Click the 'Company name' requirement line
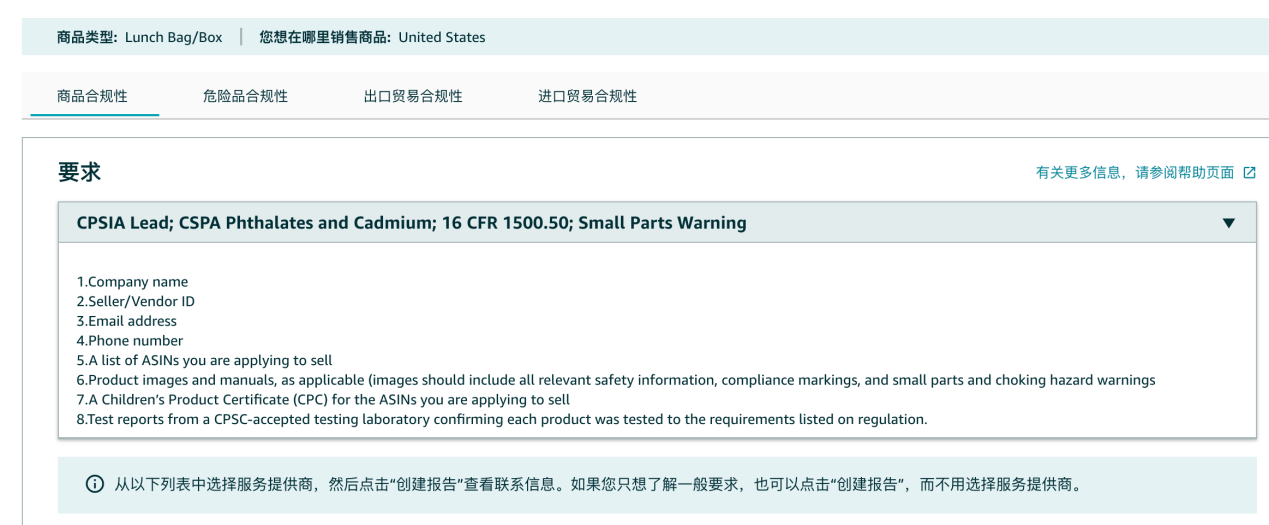The width and height of the screenshot is (1269, 525). [x=125, y=282]
